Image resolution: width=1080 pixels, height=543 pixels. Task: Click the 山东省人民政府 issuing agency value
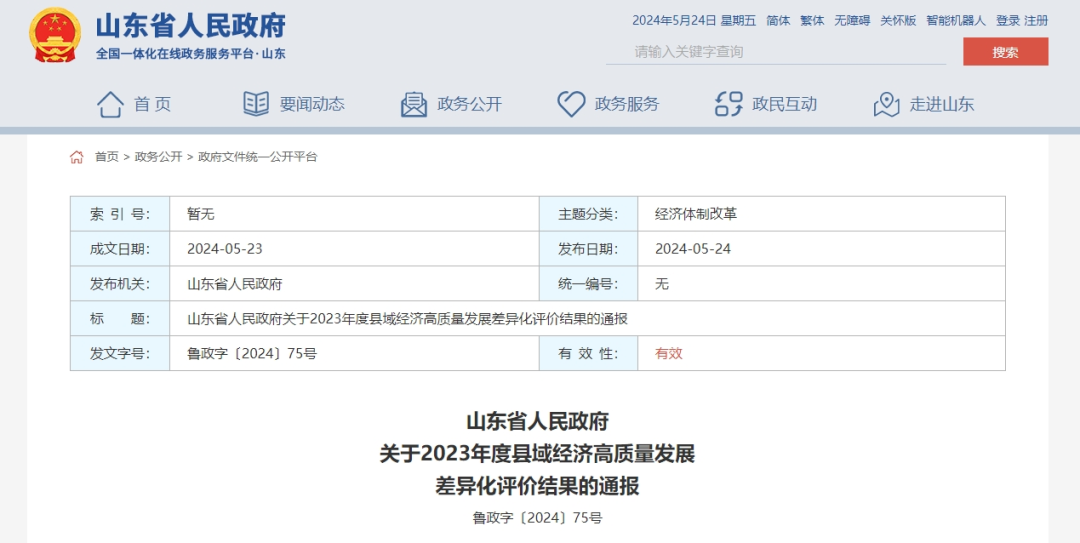click(x=235, y=284)
